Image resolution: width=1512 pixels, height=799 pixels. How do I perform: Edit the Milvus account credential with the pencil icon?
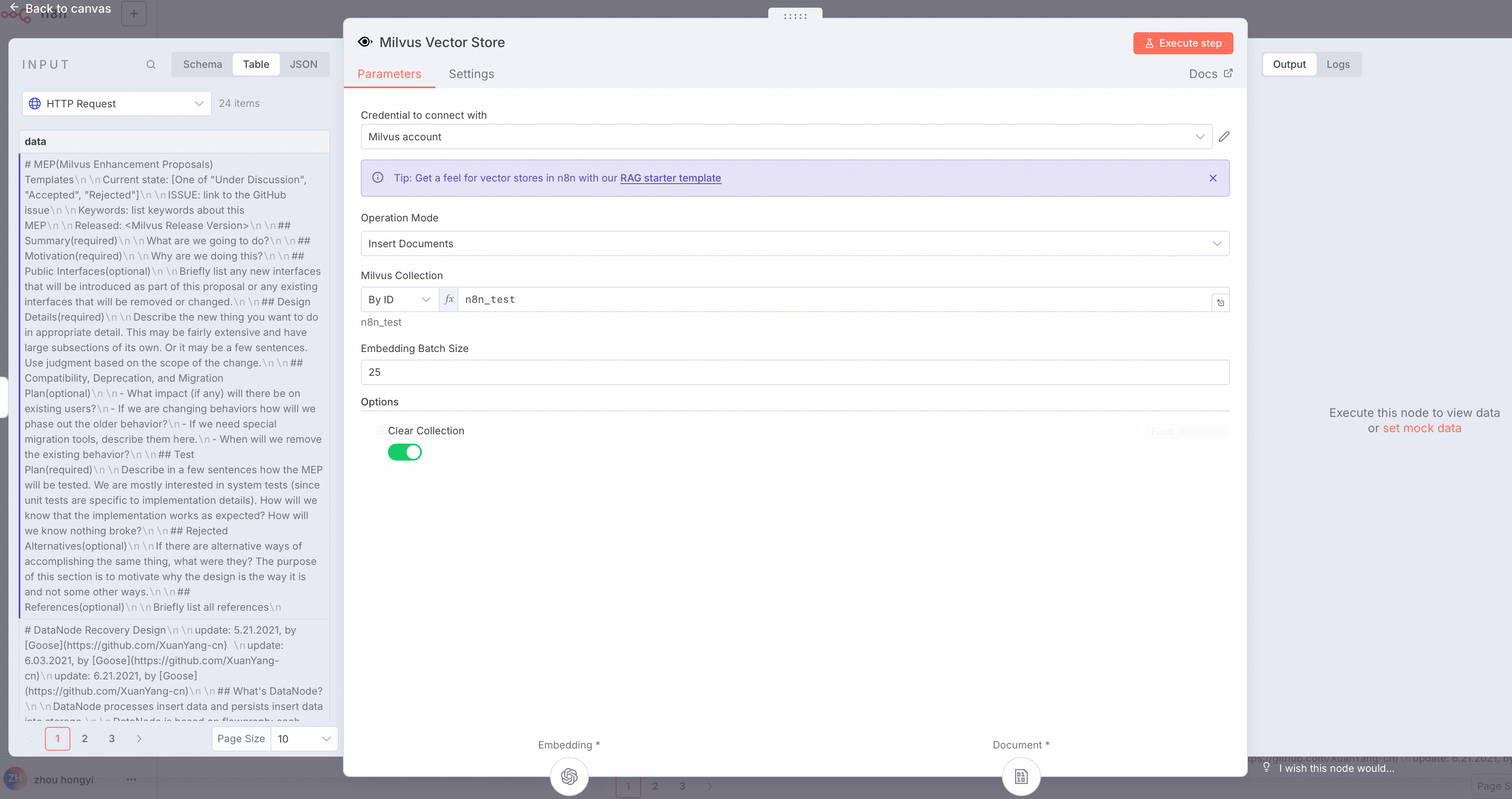1224,136
